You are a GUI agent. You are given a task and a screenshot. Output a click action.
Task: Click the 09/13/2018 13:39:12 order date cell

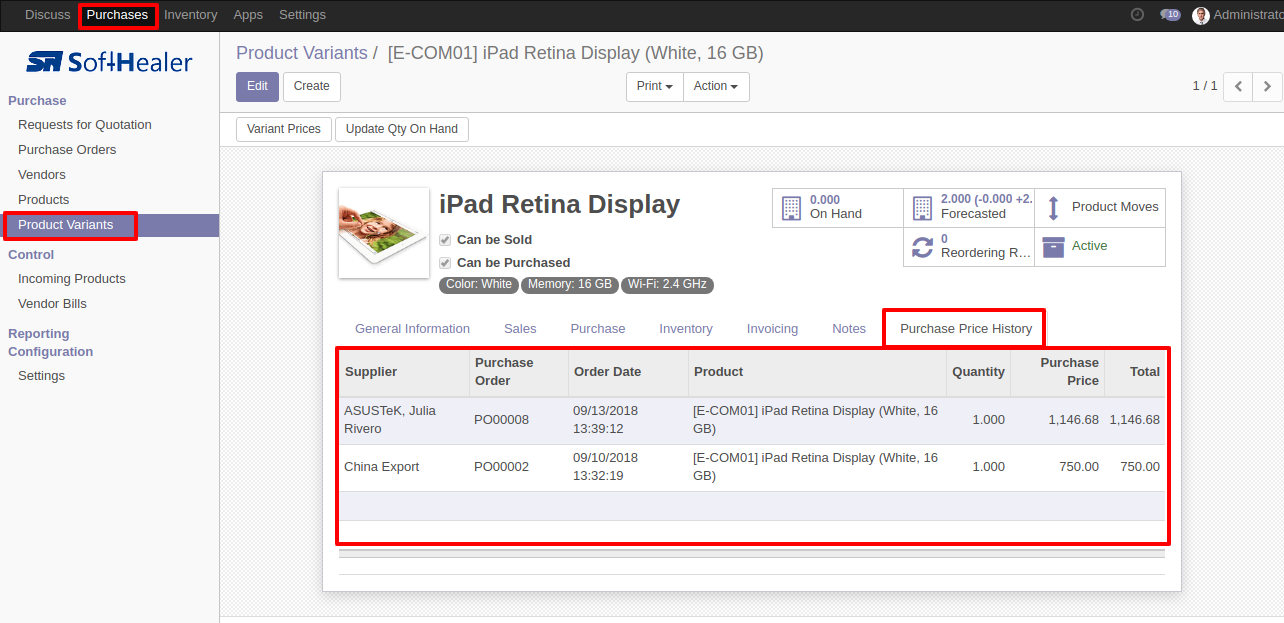[629, 420]
